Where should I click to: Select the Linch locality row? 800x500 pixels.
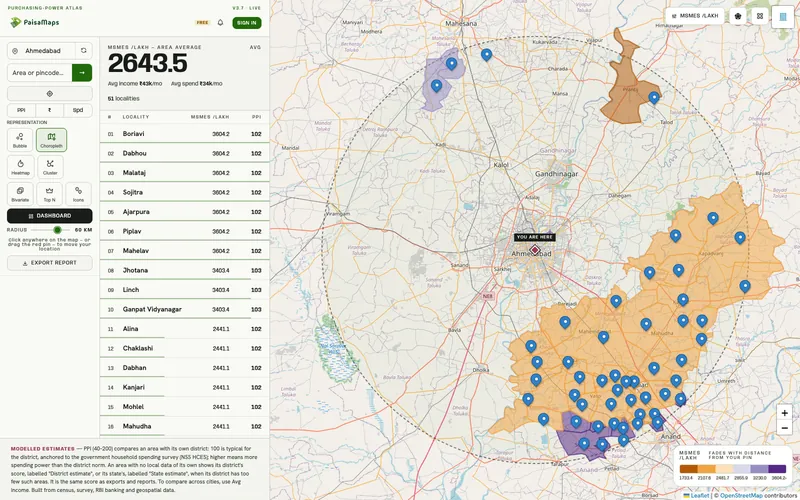tap(184, 290)
